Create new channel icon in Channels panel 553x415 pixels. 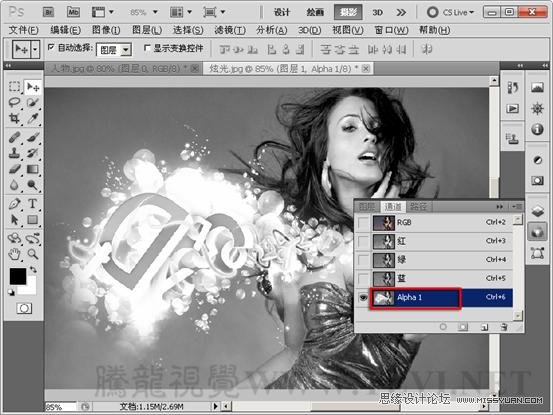485,327
